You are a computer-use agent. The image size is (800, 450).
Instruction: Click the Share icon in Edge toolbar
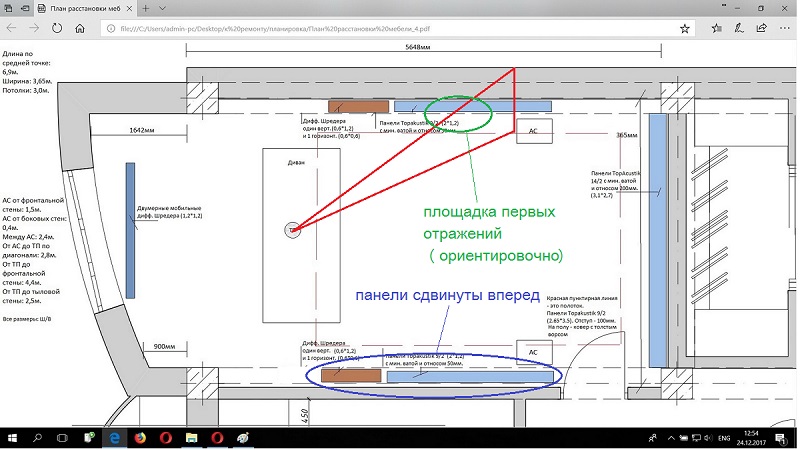[763, 29]
